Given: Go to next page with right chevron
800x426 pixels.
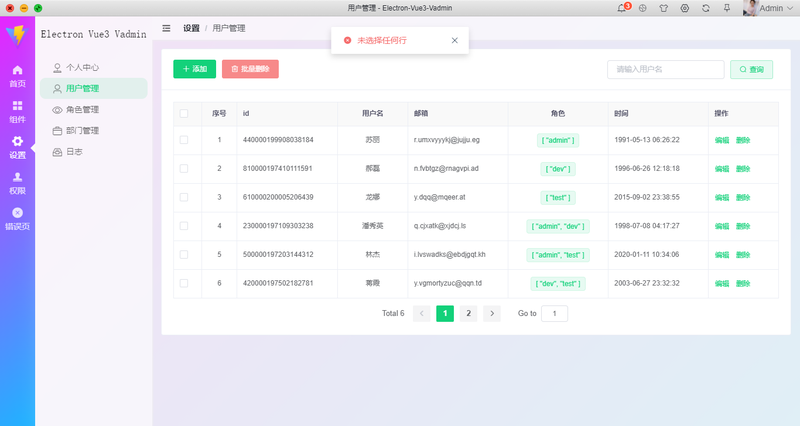Looking at the screenshot, I should click(x=492, y=313).
